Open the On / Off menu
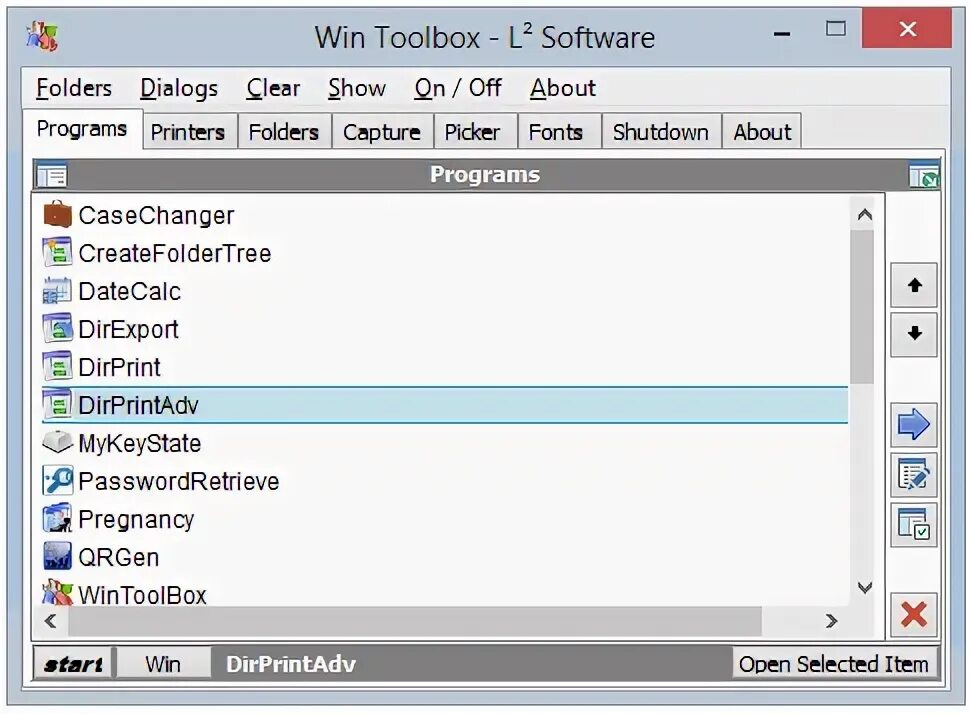Viewport: 970px width, 714px height. pyautogui.click(x=458, y=88)
